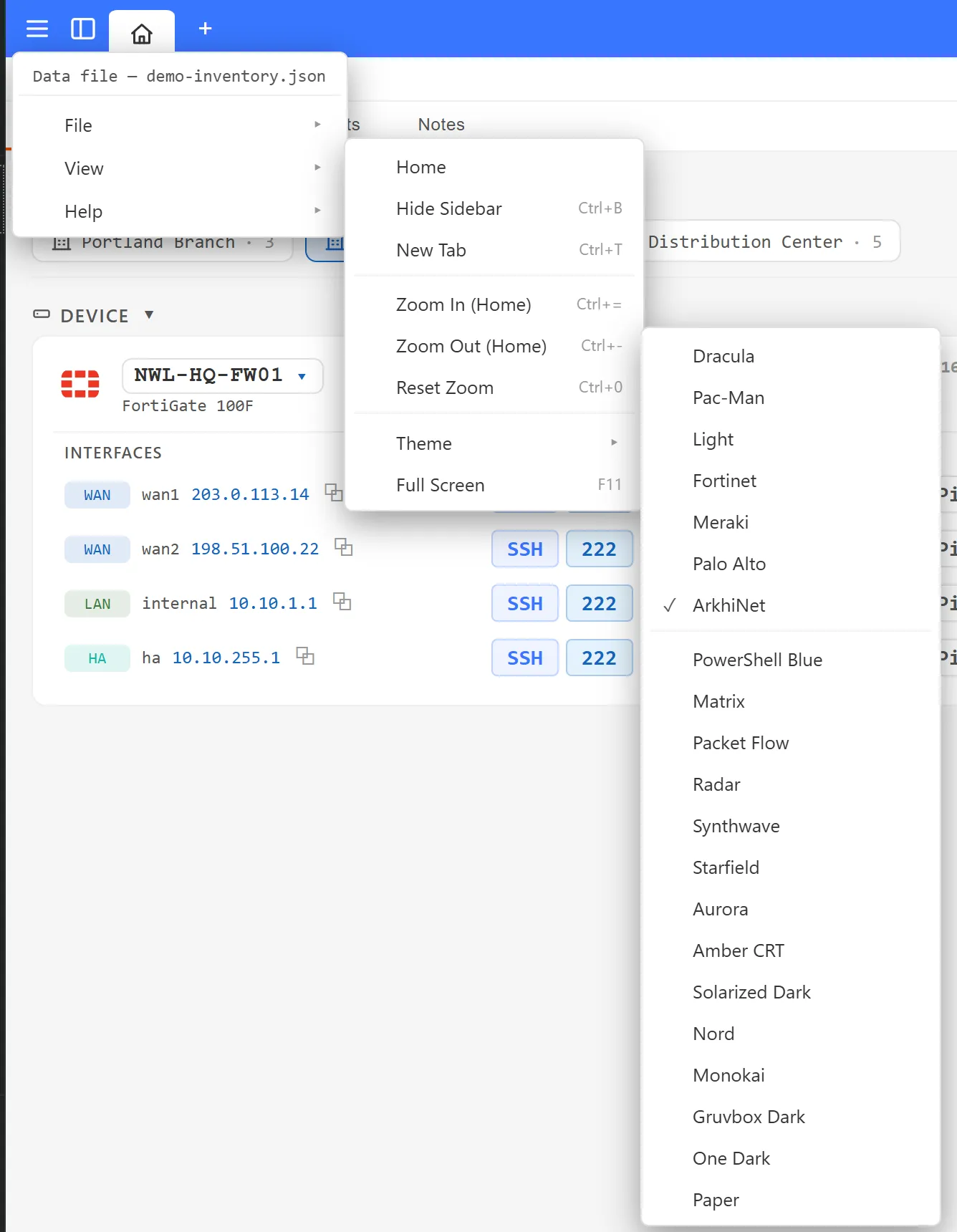Select Hide Sidebar menu entry
This screenshot has height=1232, width=957.
click(494, 208)
